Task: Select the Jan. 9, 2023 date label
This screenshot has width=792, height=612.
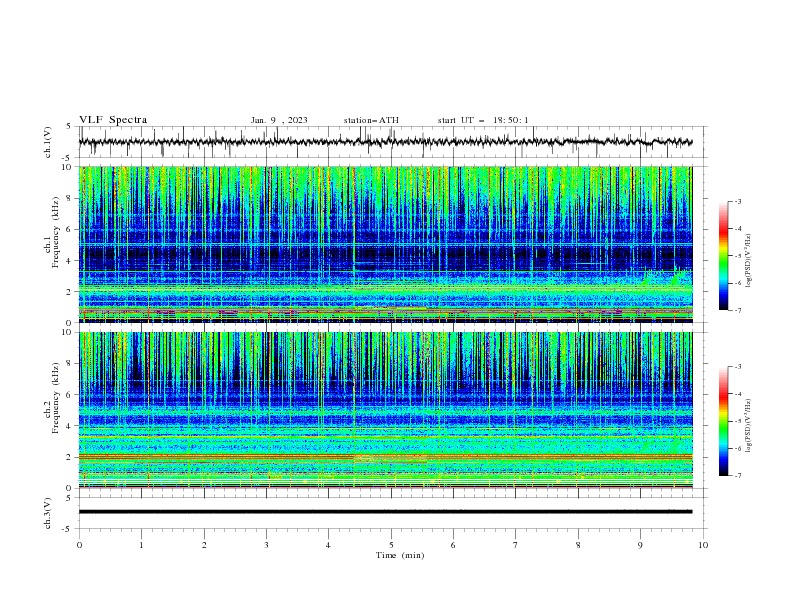Action: [x=279, y=120]
